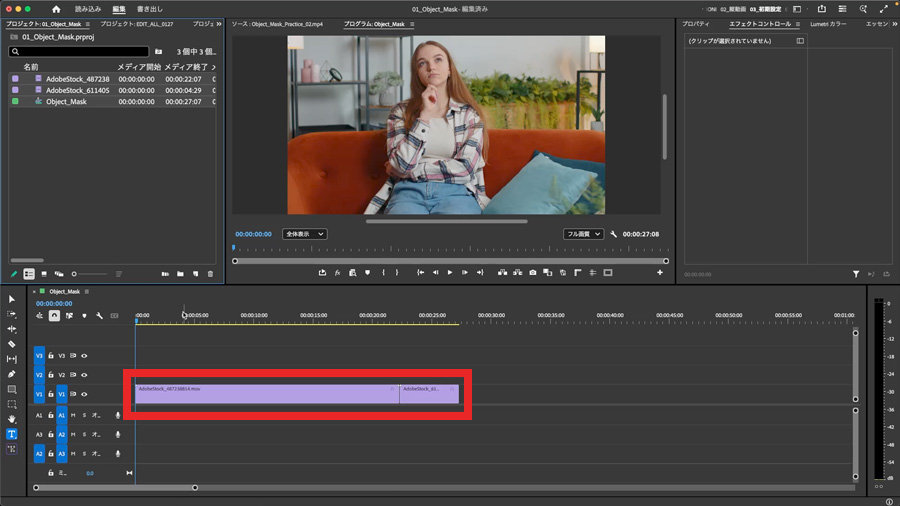Select the Razor tool
The width and height of the screenshot is (900, 506).
(x=11, y=344)
